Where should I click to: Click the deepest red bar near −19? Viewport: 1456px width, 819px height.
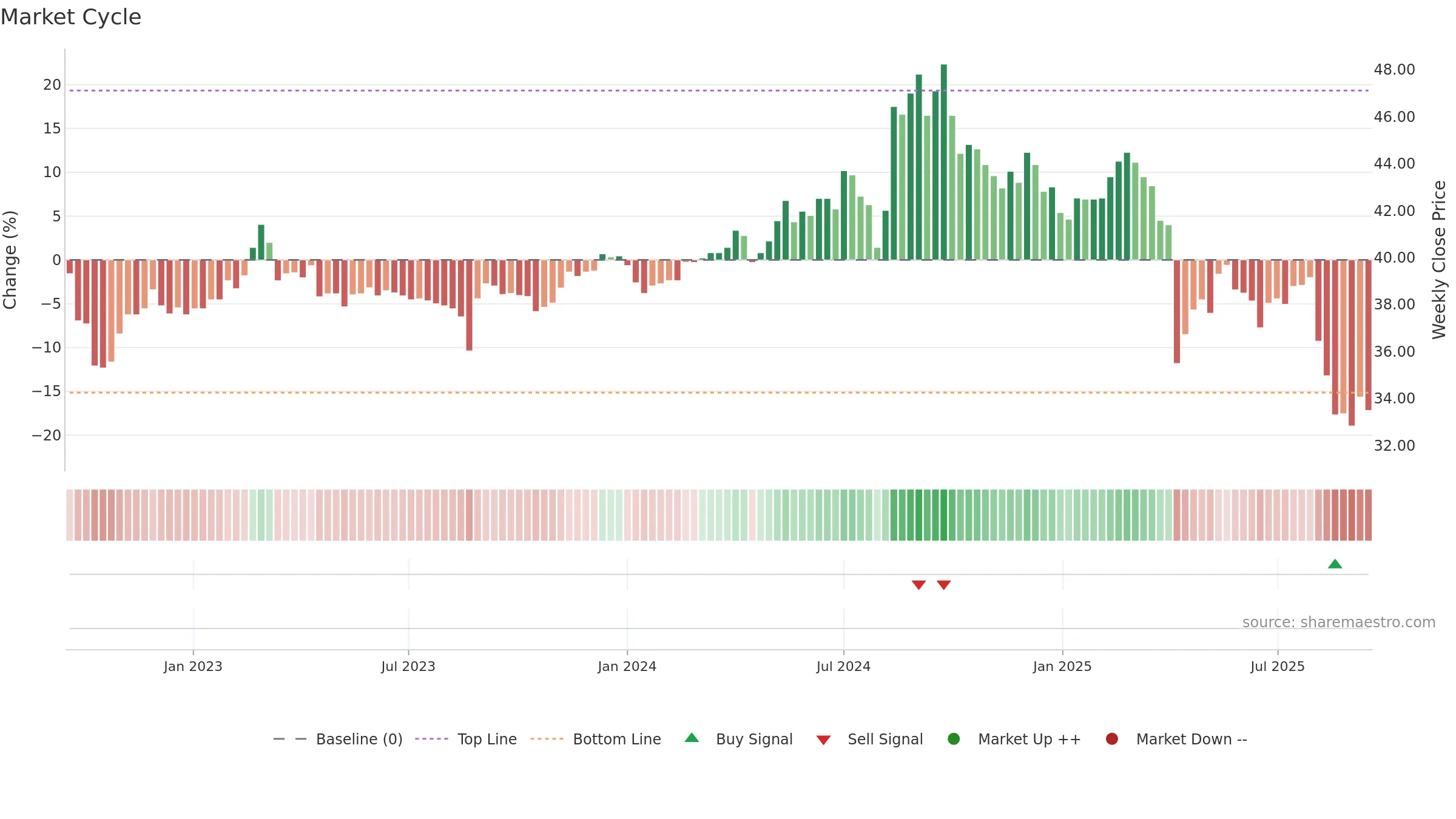click(x=1352, y=343)
